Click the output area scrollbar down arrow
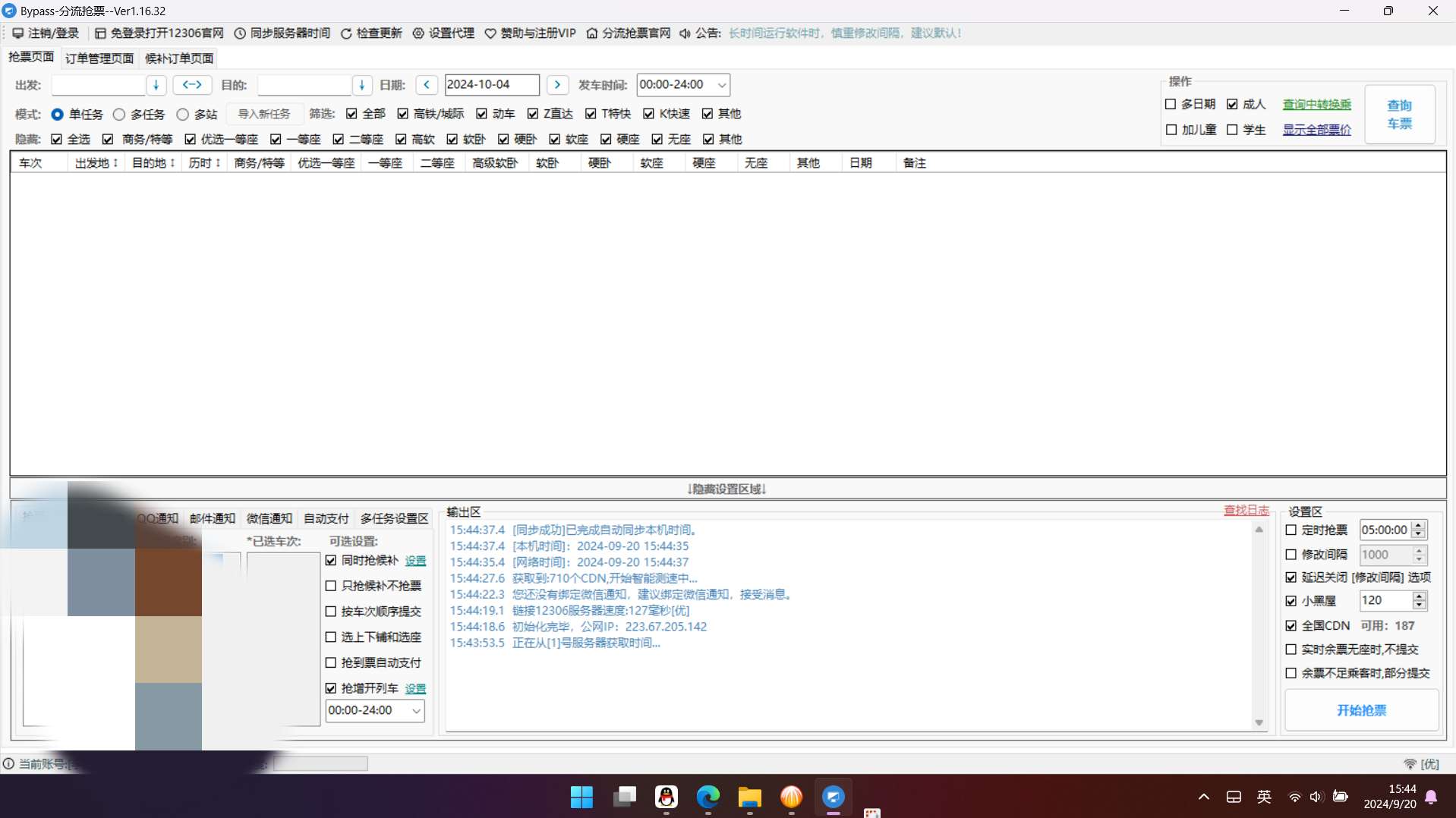The width and height of the screenshot is (1456, 818). click(1259, 722)
